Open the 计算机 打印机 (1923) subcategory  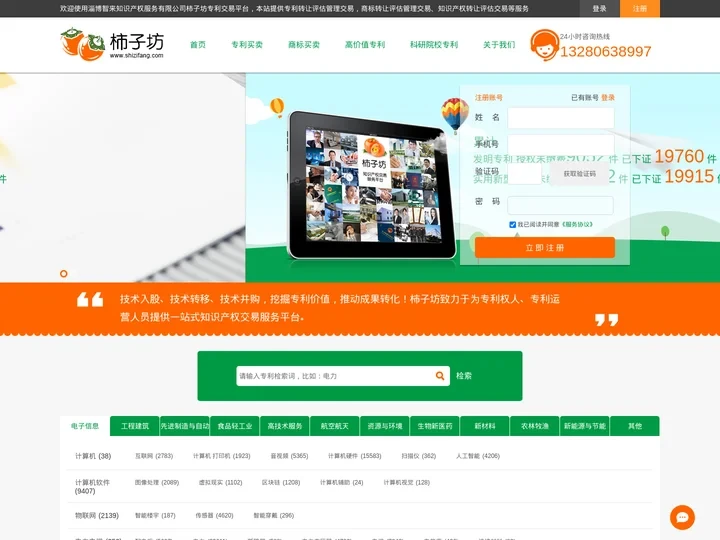click(221, 456)
